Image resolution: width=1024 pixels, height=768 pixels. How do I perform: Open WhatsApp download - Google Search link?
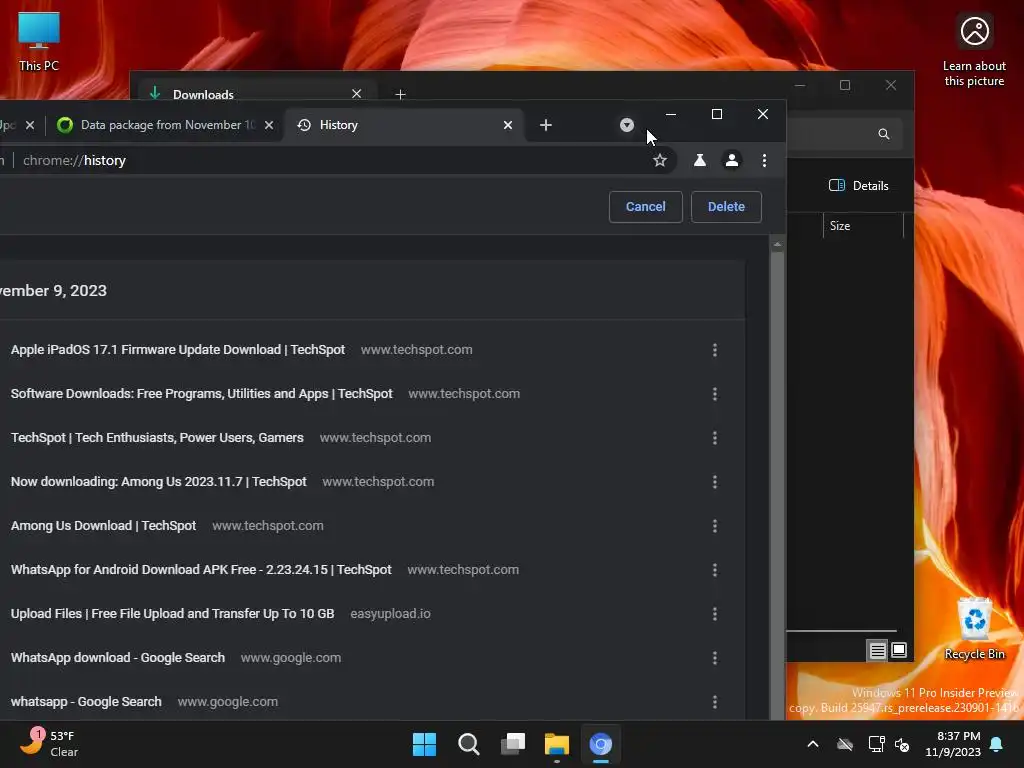118,658
